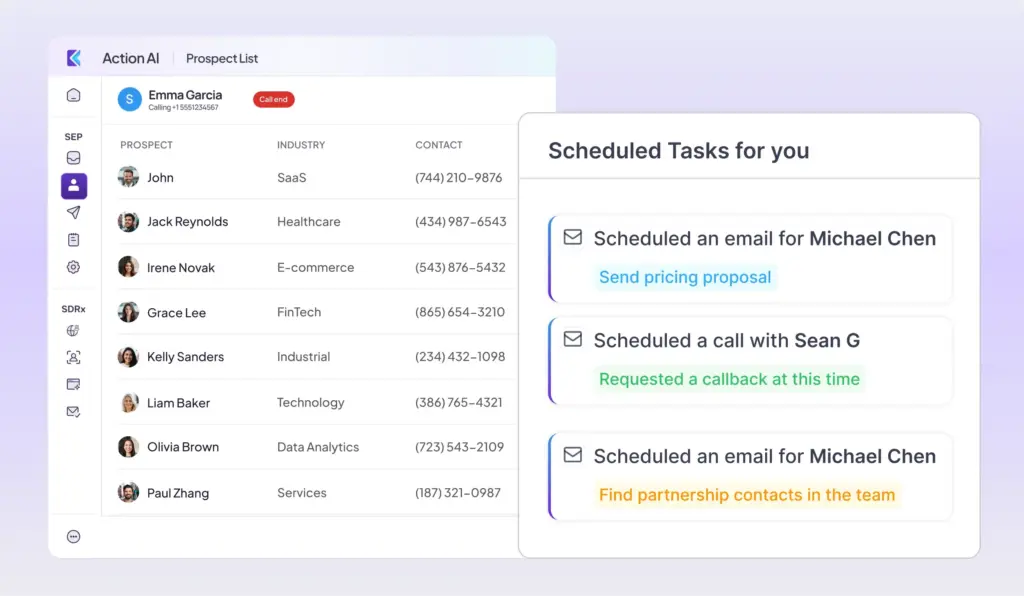Select the purple contacts icon in sidebar
The image size is (1024, 596).
tap(73, 185)
